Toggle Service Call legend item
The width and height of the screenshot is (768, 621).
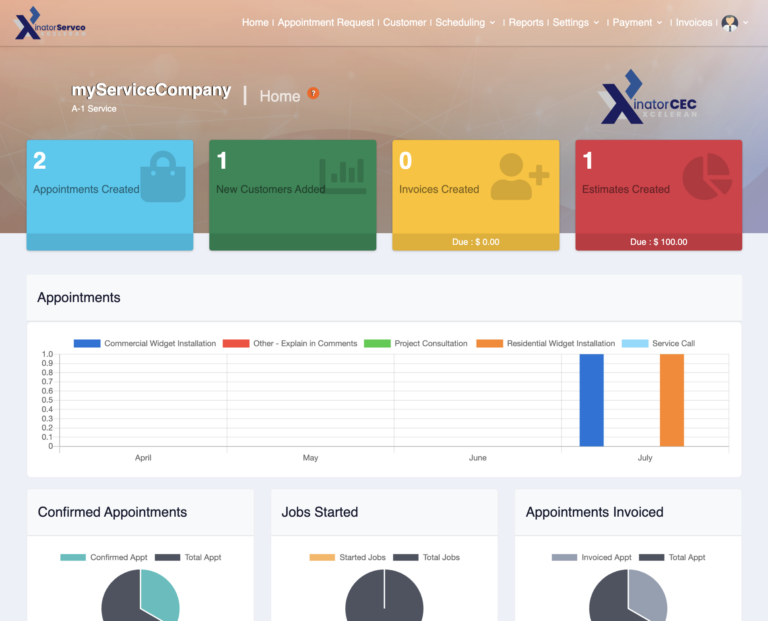(658, 343)
